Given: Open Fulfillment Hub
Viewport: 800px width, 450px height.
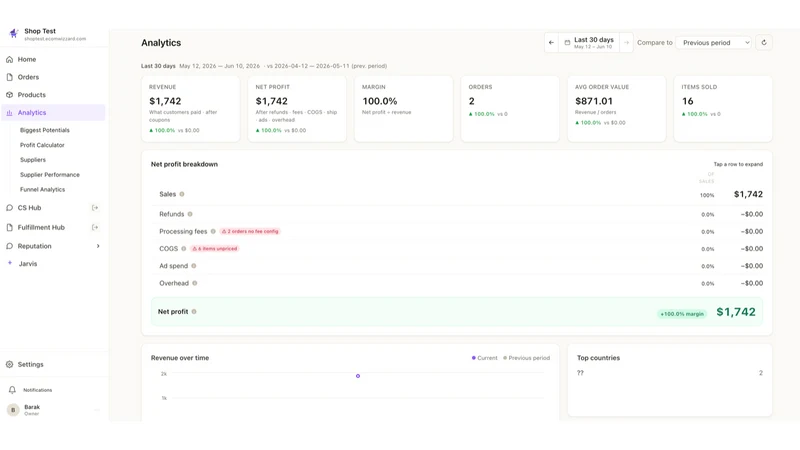Looking at the screenshot, I should point(41,228).
